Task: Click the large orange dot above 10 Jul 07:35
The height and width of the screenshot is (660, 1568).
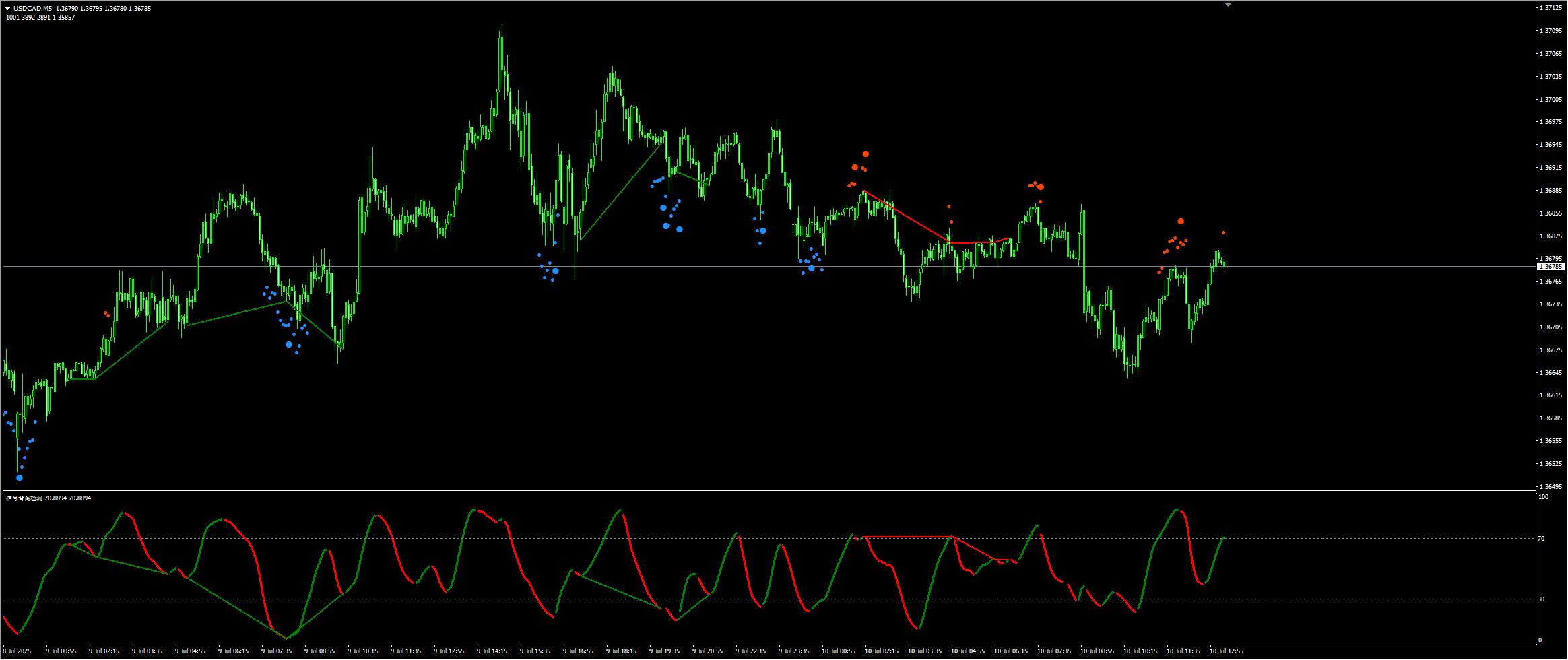Action: (1041, 187)
